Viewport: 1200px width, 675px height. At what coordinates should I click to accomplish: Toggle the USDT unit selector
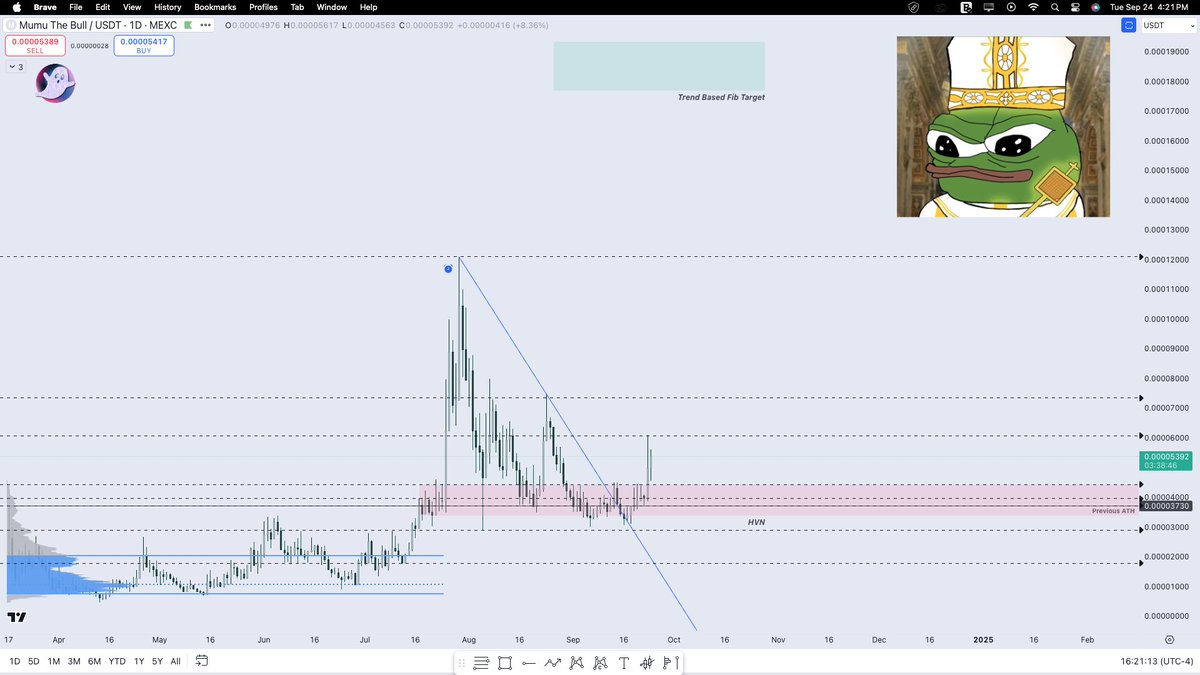(1163, 25)
